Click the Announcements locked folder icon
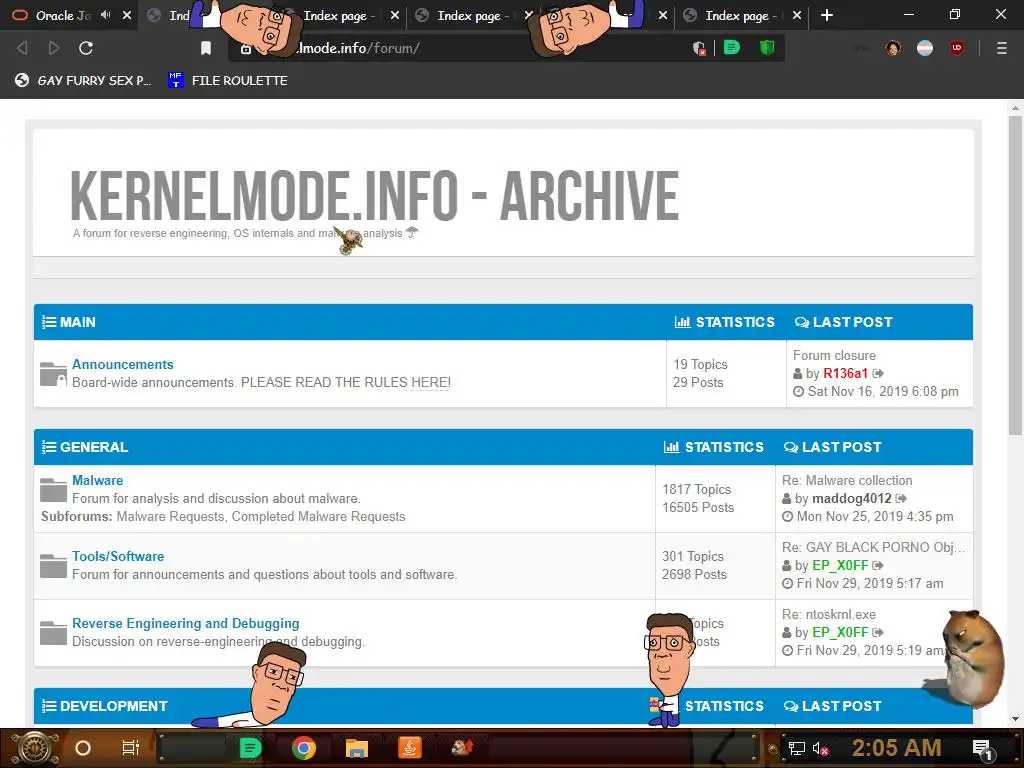1024x768 pixels. [x=53, y=374]
